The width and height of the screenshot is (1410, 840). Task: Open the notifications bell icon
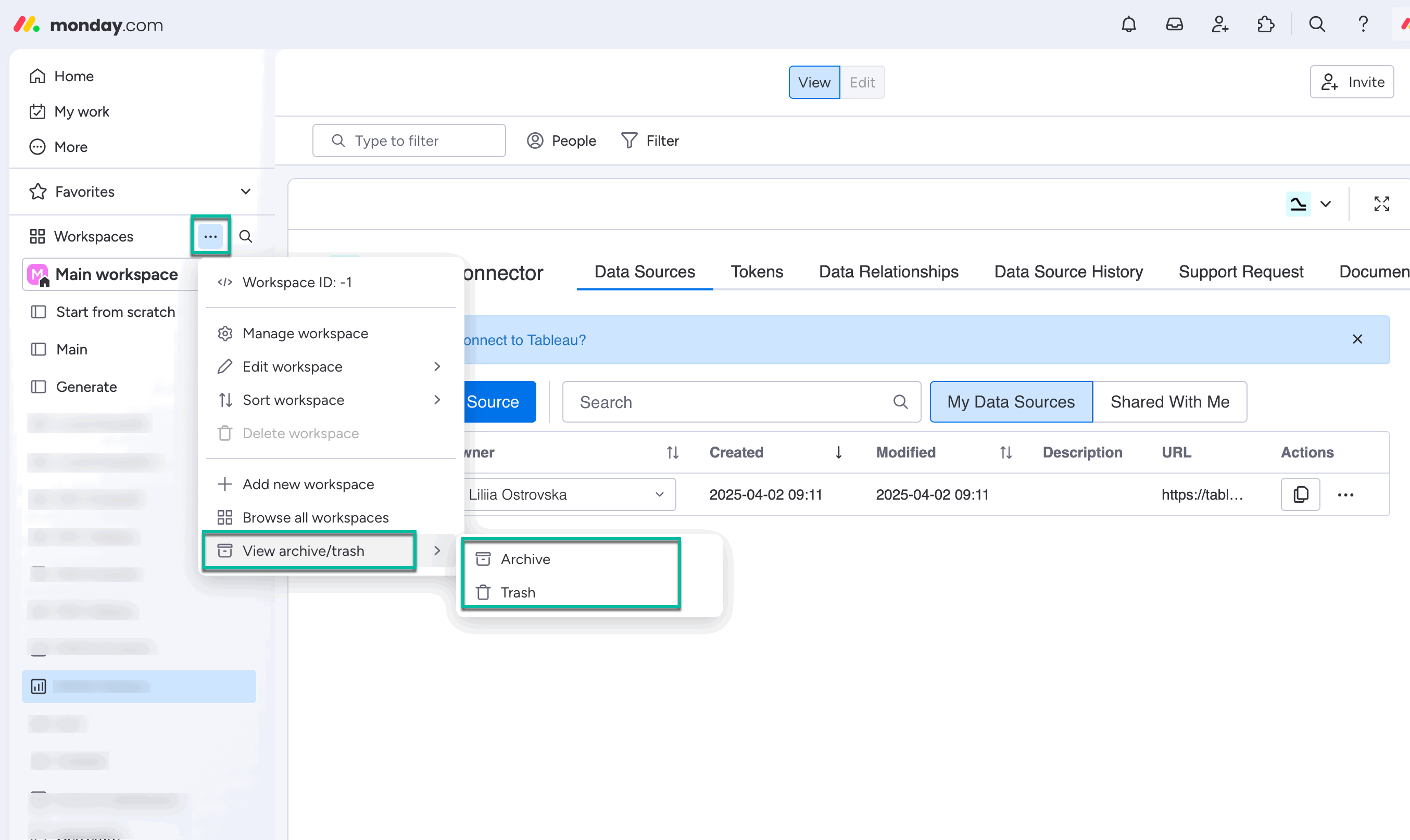pyautogui.click(x=1129, y=24)
